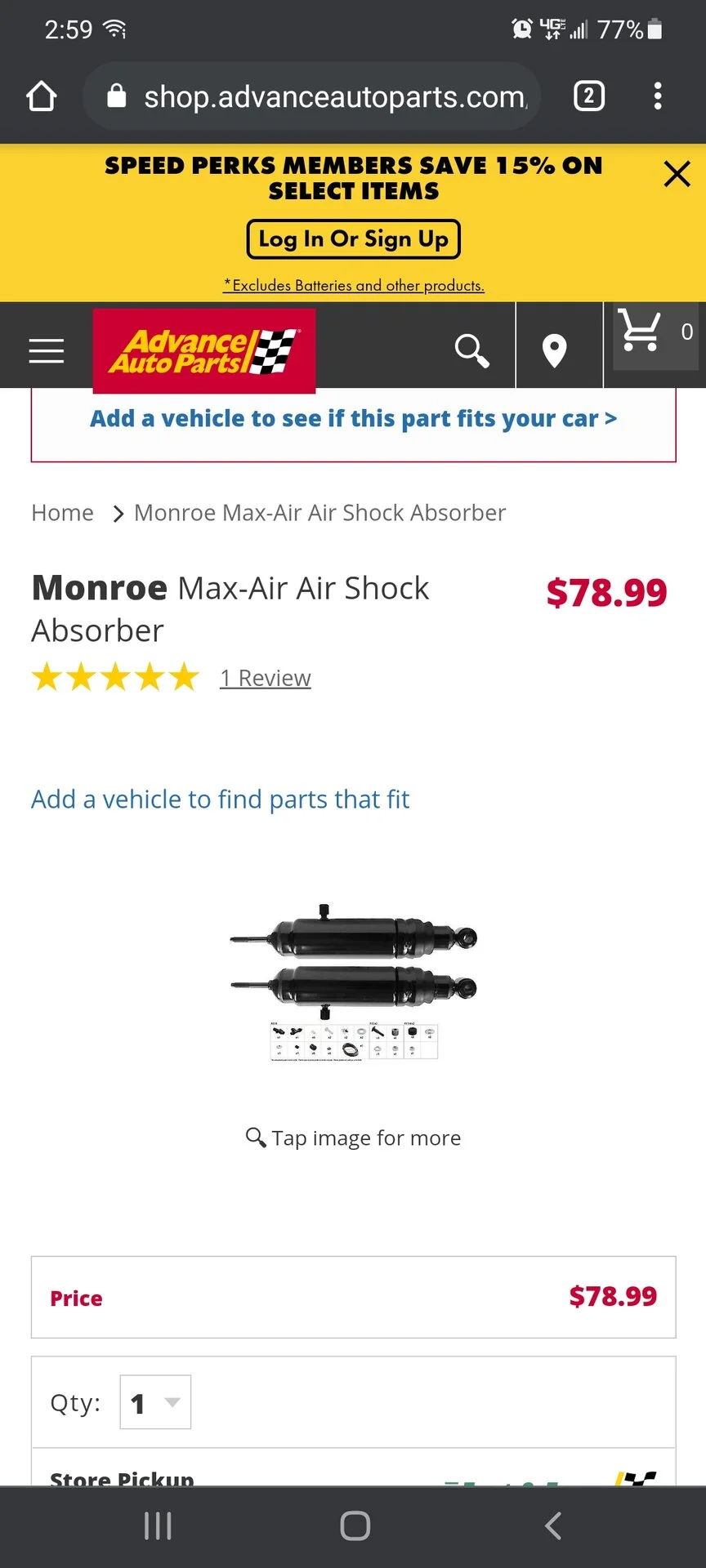This screenshot has width=706, height=1568.
Task: Open the store locator pin
Action: [x=555, y=351]
